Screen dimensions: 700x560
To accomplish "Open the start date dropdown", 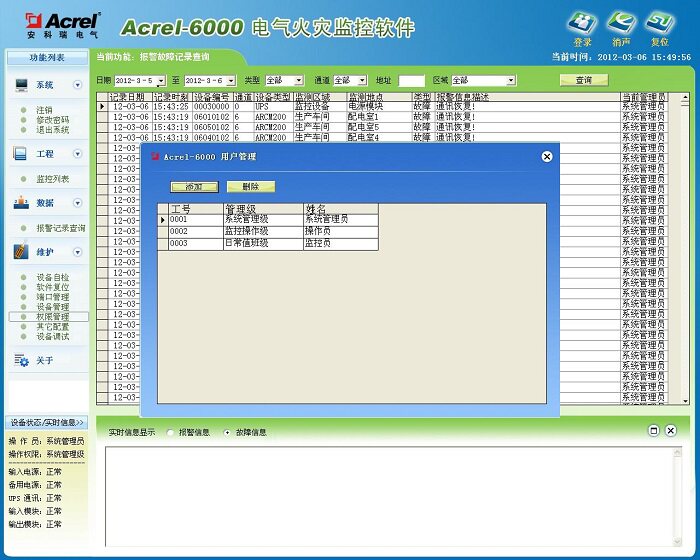I will point(161,81).
